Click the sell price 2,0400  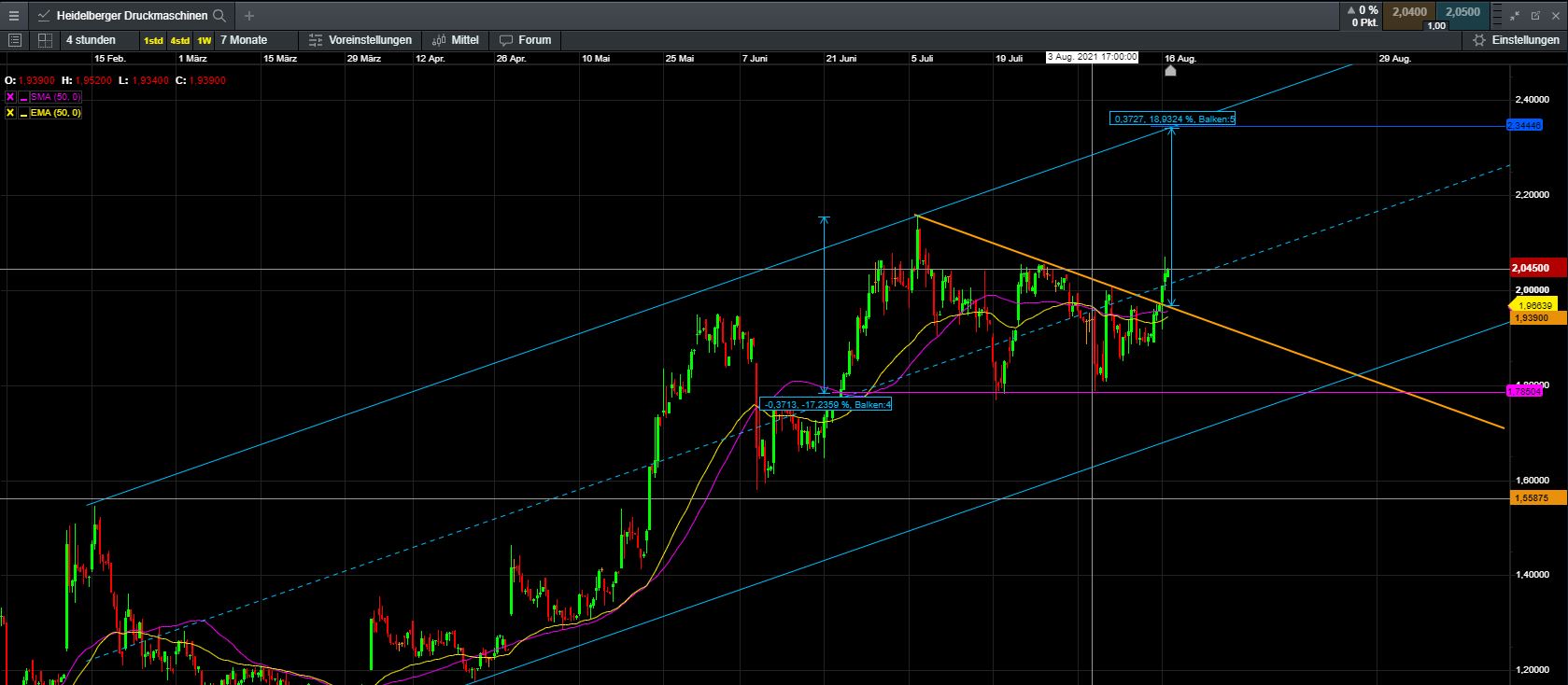1409,12
